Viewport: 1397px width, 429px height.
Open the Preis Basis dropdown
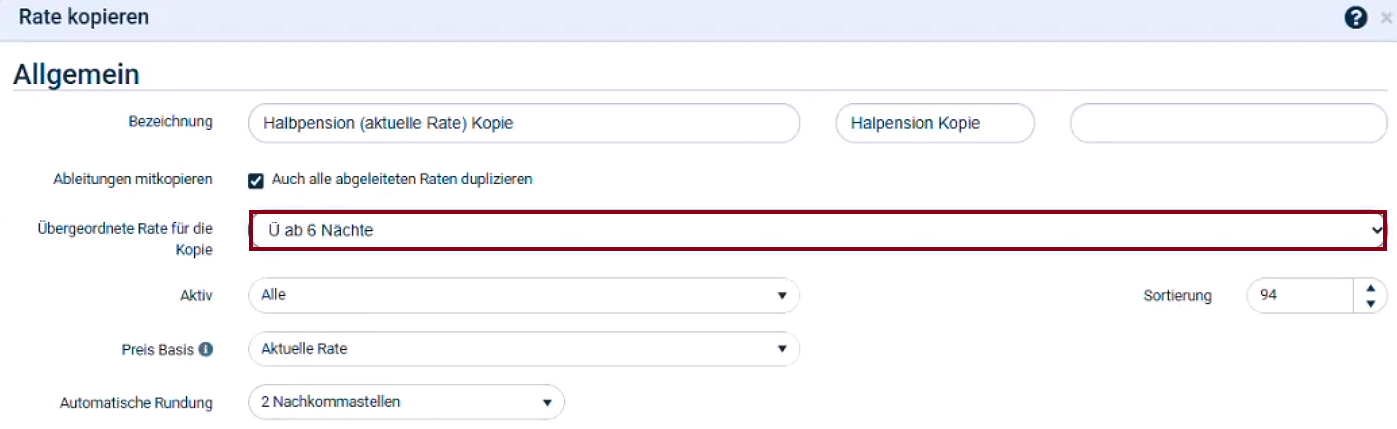[523, 349]
